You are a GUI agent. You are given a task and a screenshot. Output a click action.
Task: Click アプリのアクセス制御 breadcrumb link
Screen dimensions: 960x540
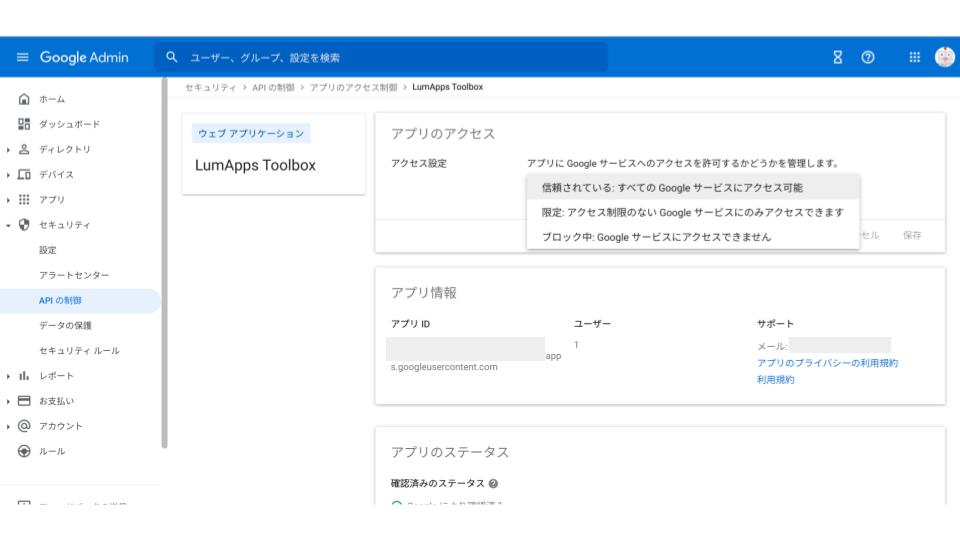pos(353,87)
